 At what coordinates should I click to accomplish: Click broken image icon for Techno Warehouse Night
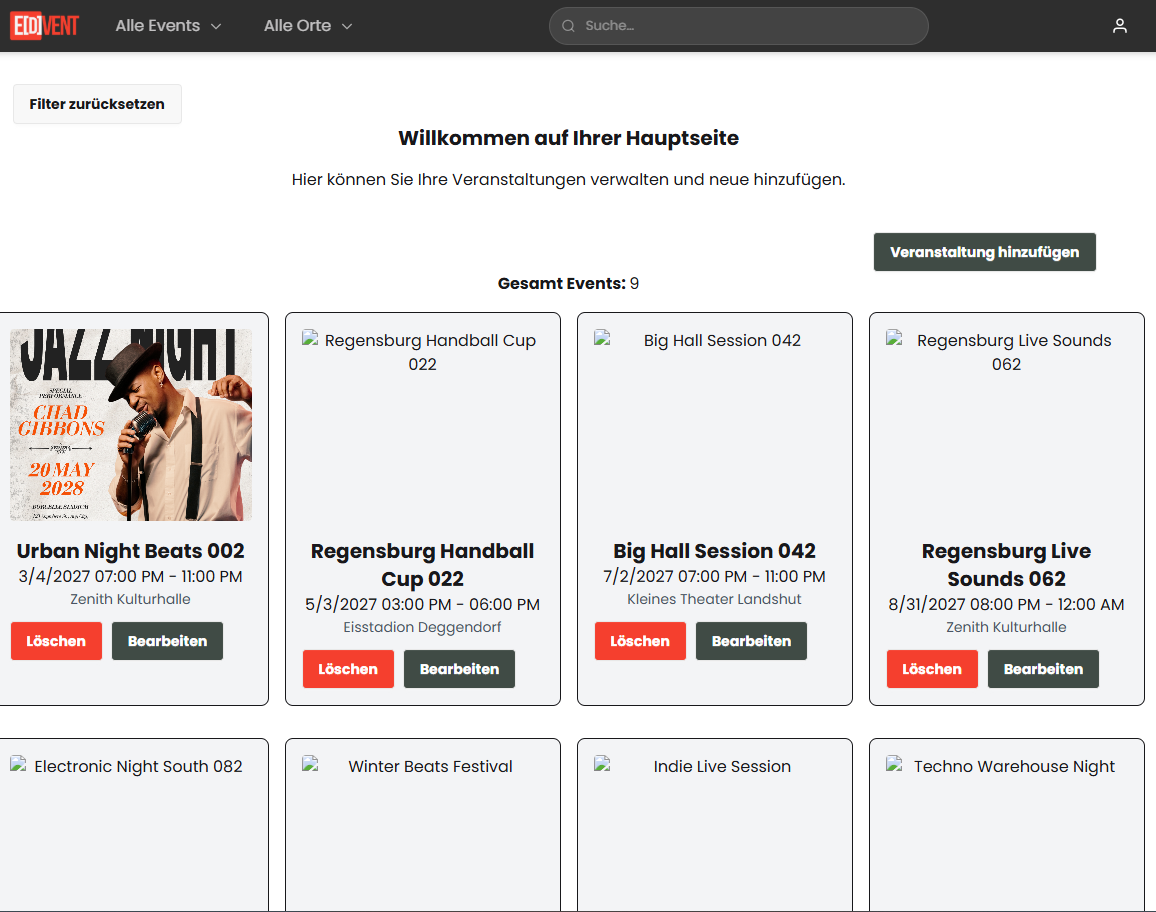[x=894, y=765]
